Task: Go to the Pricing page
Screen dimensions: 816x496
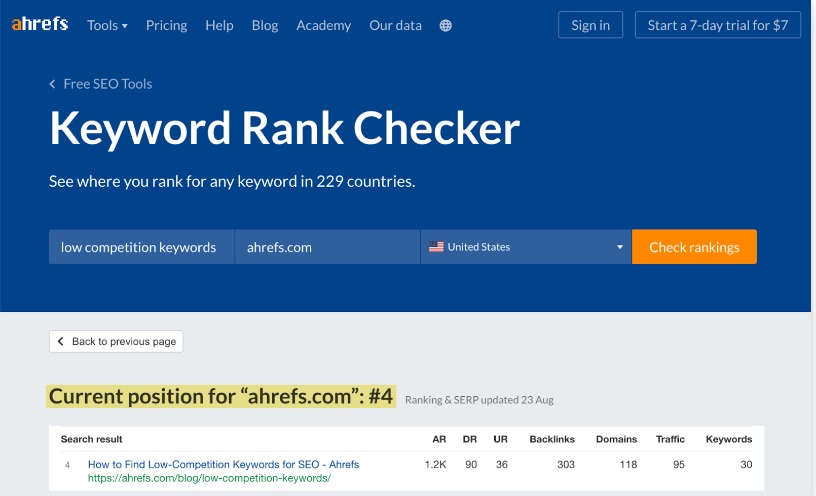Action: coord(167,26)
